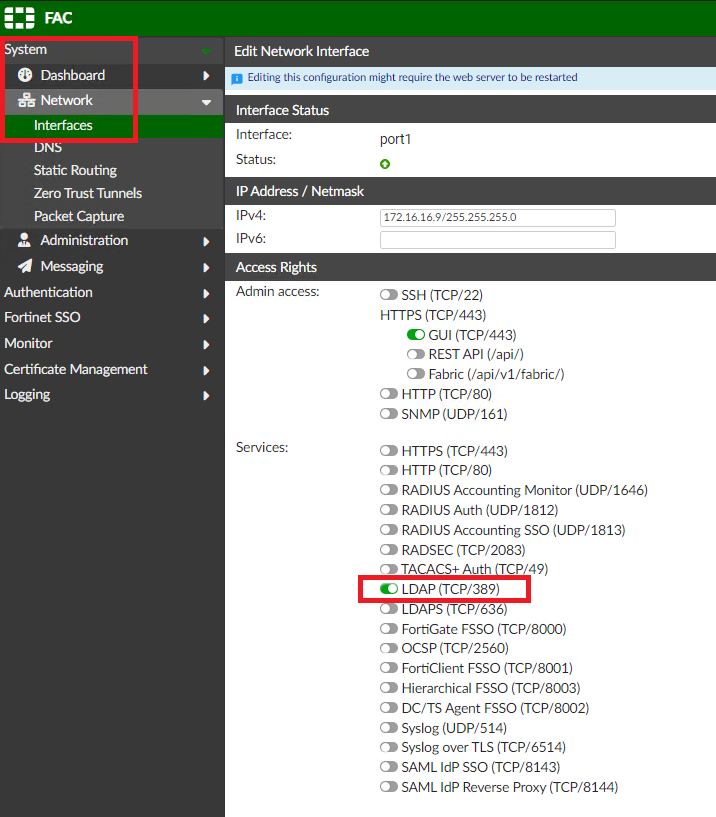Enable FortiClient FSSO (TCP/8001) toggle

tap(389, 668)
